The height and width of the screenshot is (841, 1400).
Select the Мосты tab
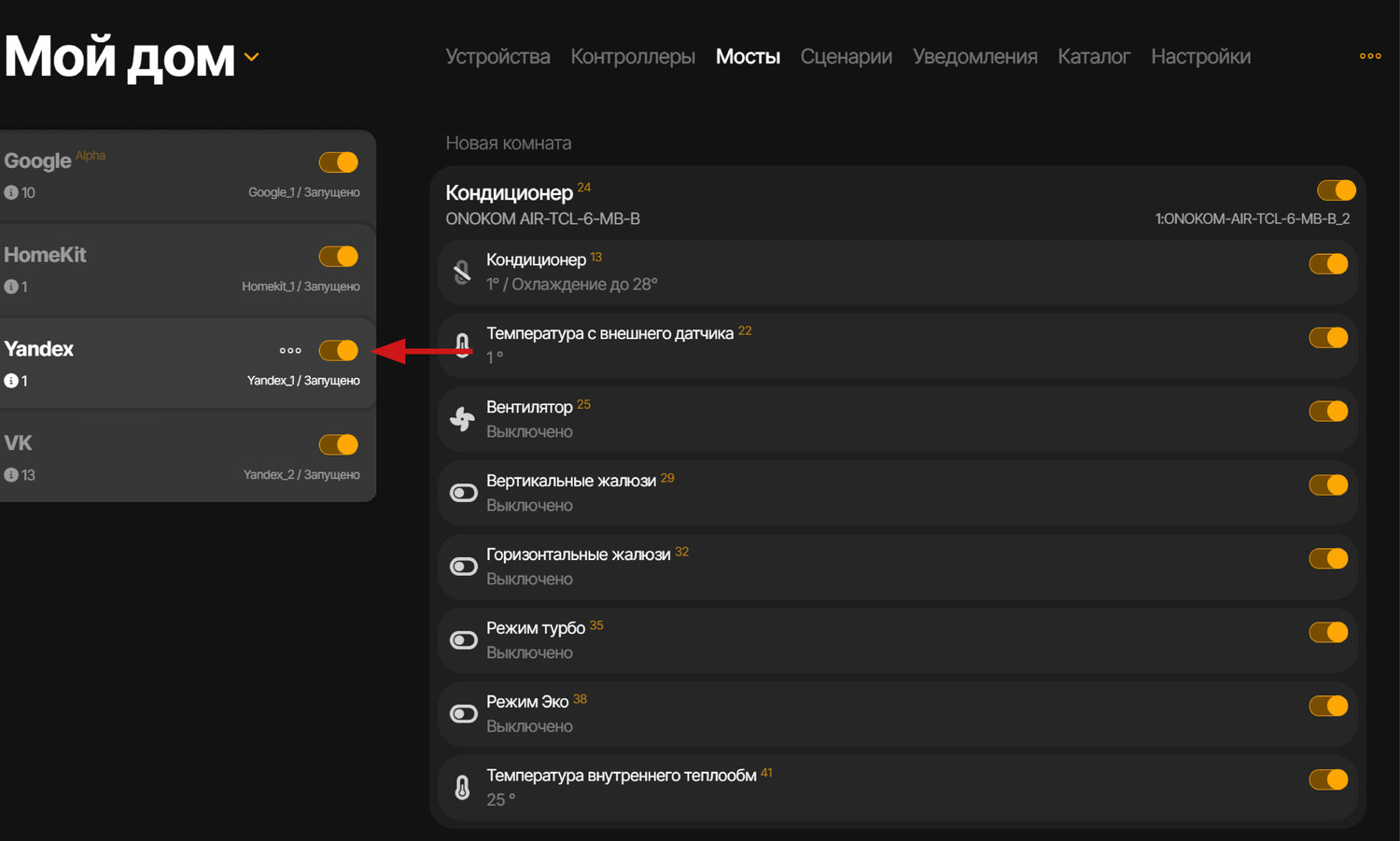(748, 57)
